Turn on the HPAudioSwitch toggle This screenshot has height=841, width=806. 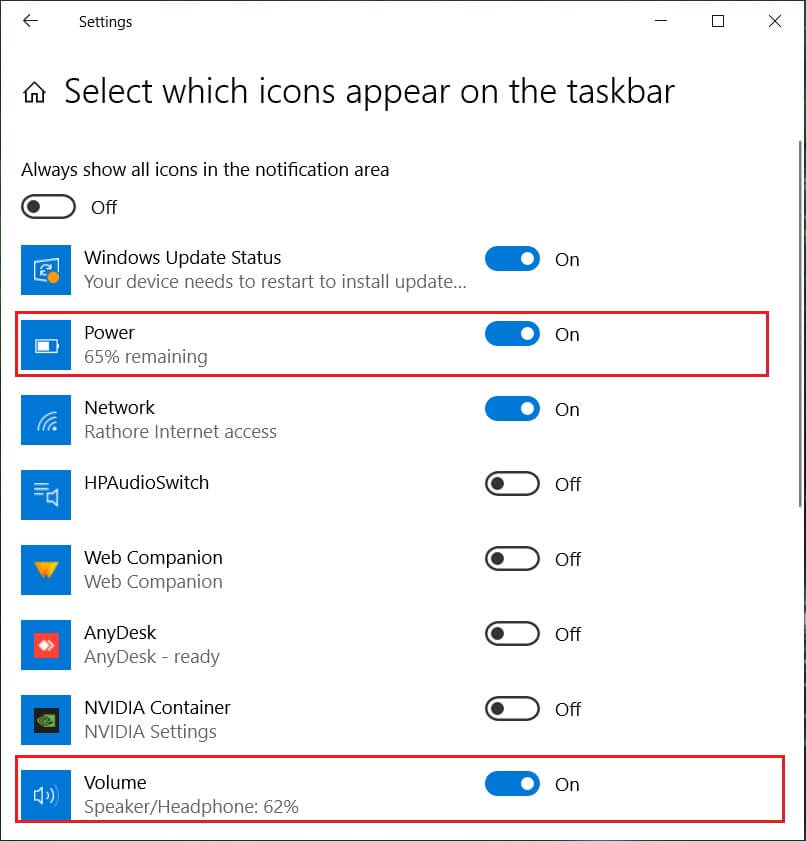coord(512,484)
